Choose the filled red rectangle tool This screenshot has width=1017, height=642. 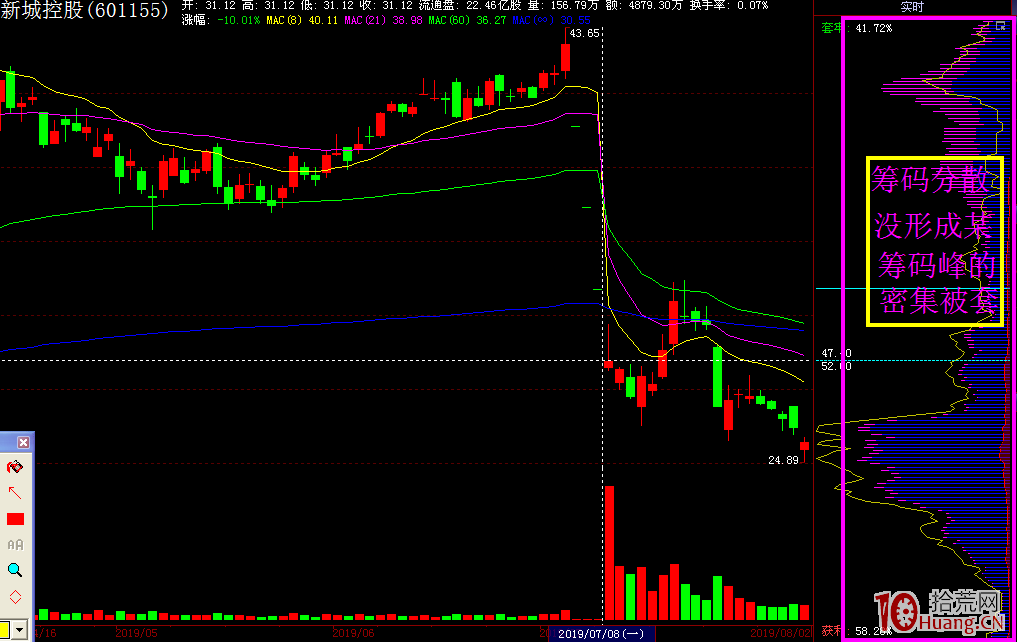point(15,519)
